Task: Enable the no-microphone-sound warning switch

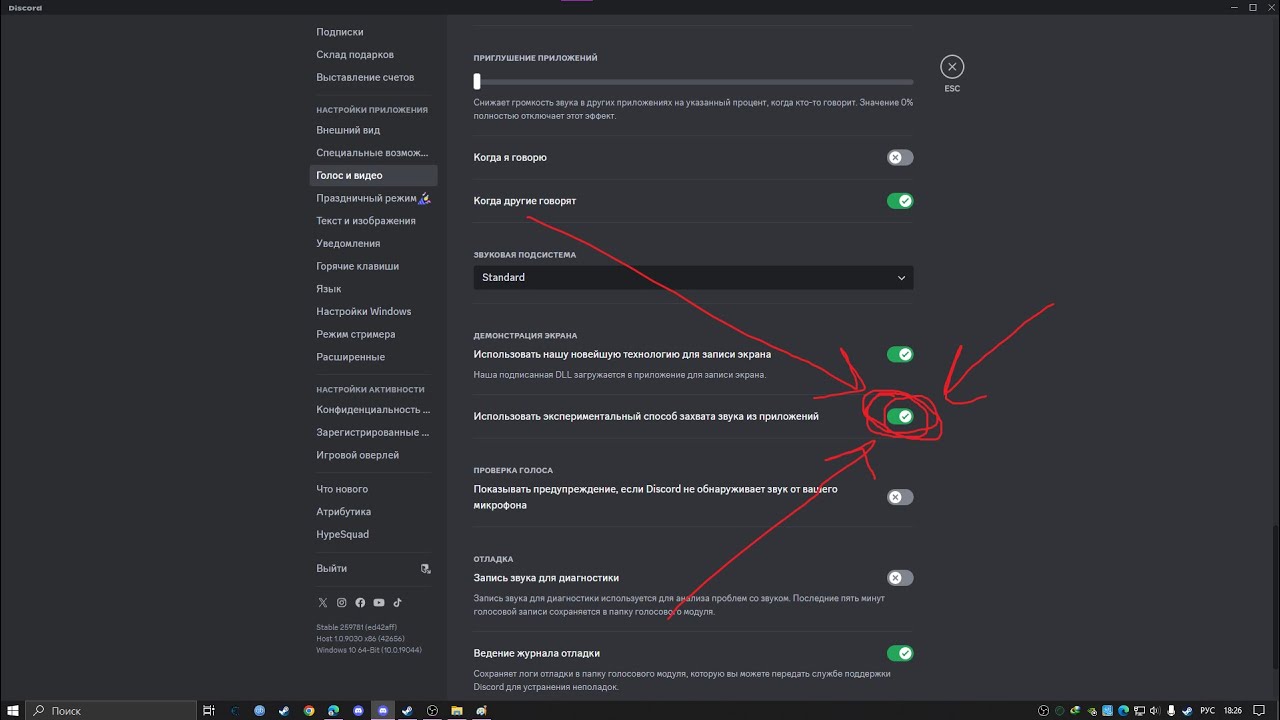Action: tap(900, 497)
